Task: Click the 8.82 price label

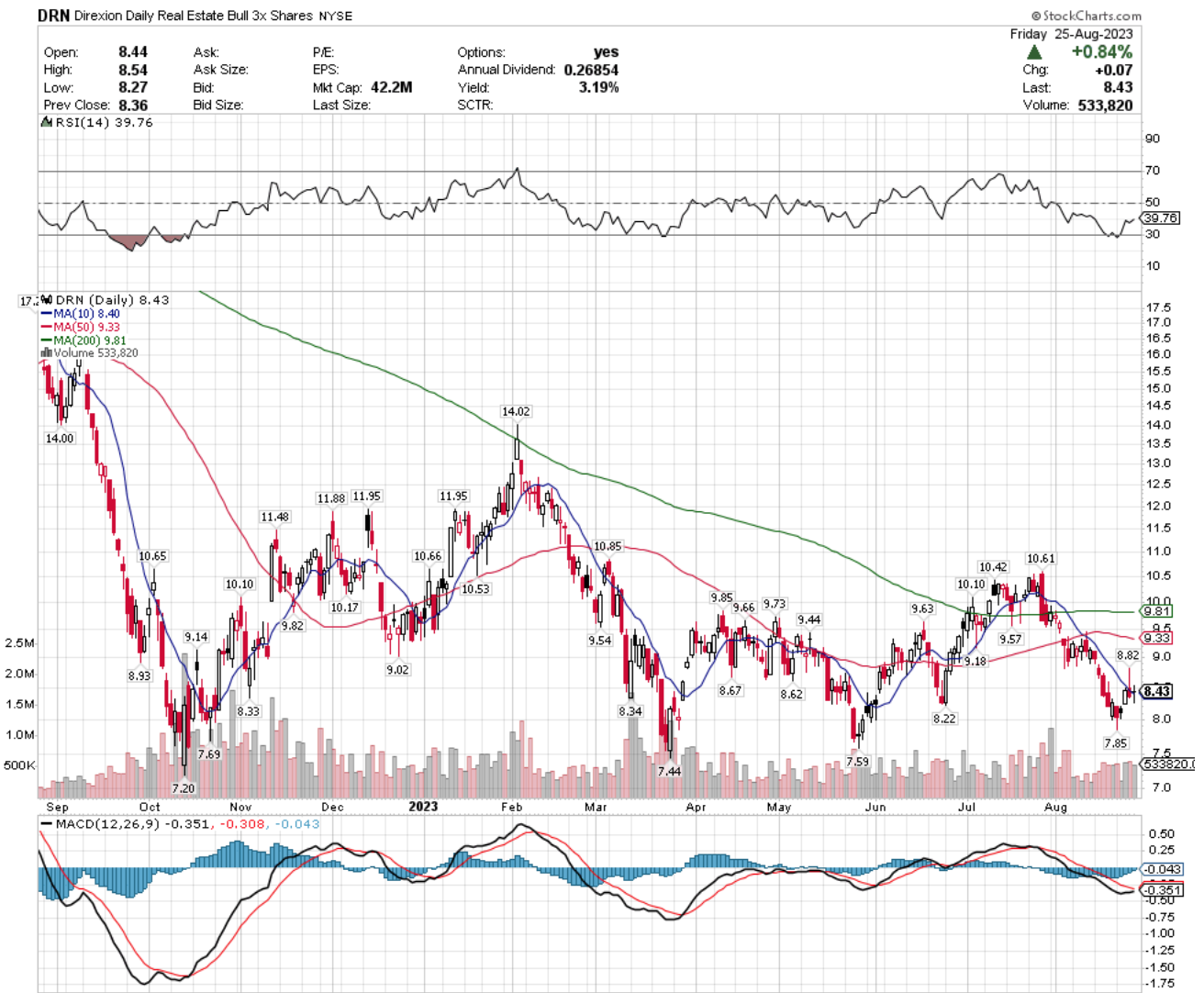Action: [1128, 655]
